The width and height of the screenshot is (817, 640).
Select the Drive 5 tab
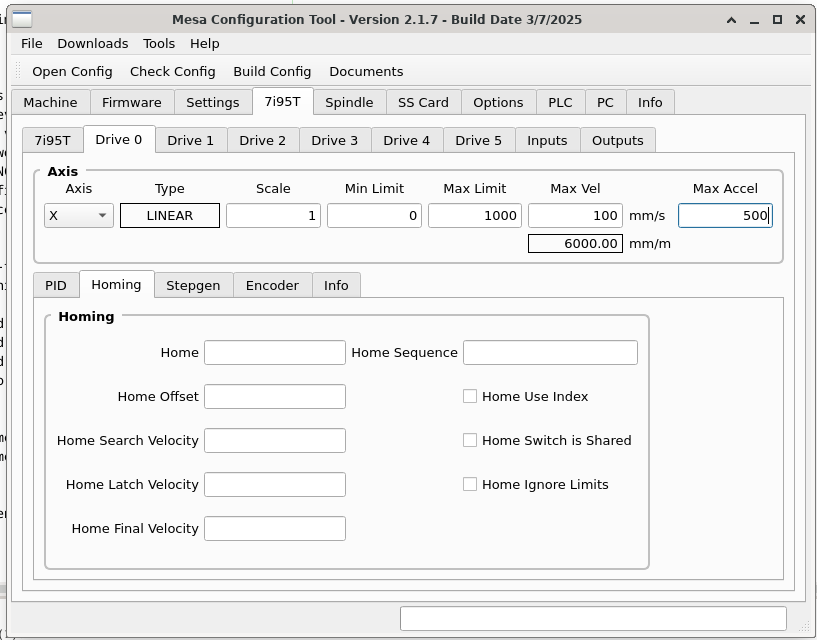pos(478,140)
